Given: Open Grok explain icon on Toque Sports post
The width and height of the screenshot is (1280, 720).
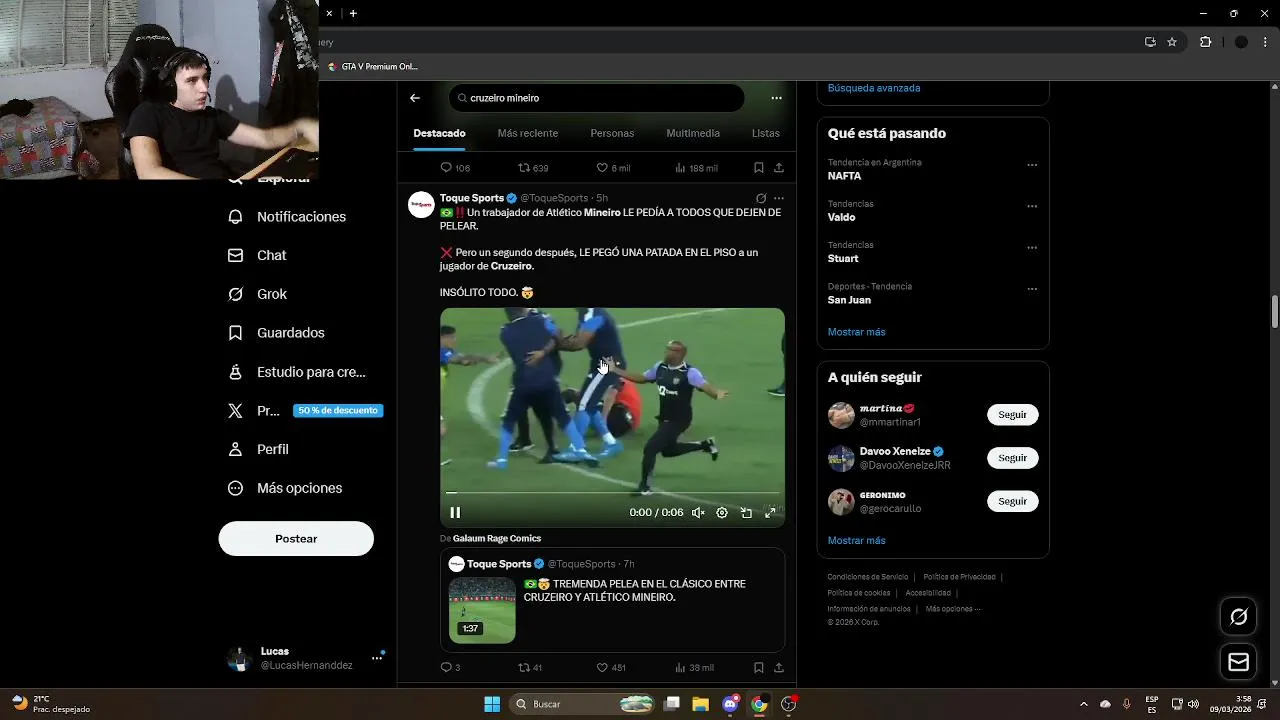Looking at the screenshot, I should coord(761,198).
